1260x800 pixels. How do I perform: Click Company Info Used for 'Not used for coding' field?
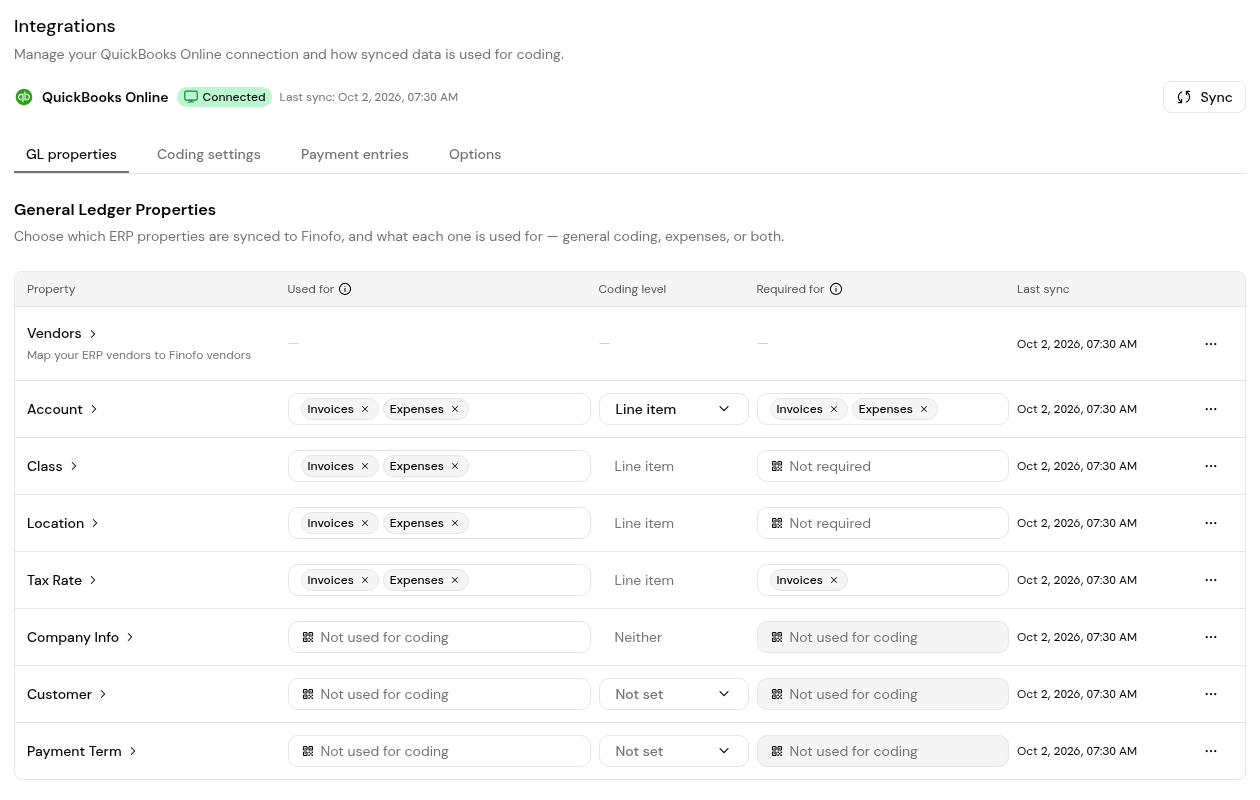tap(439, 637)
